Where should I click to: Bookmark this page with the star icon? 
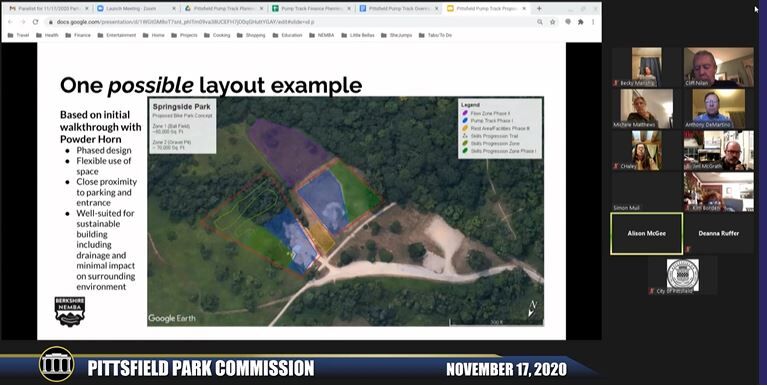click(553, 22)
